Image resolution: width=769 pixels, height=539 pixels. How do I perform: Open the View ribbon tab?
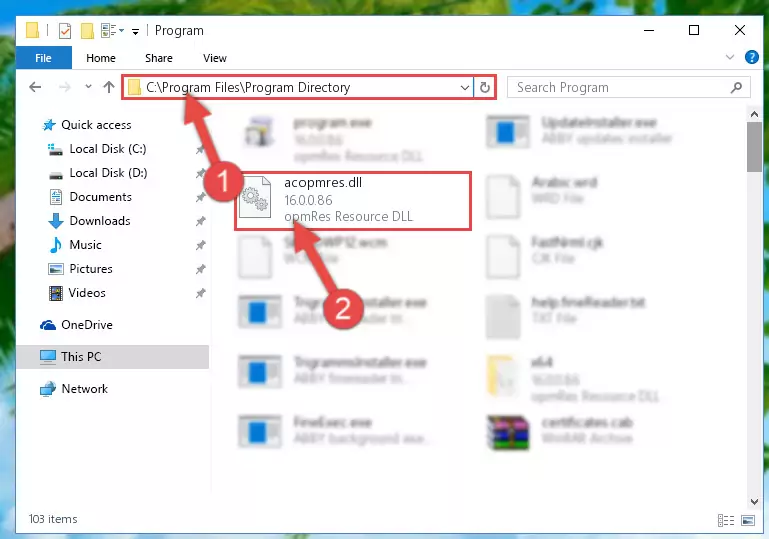(x=214, y=58)
